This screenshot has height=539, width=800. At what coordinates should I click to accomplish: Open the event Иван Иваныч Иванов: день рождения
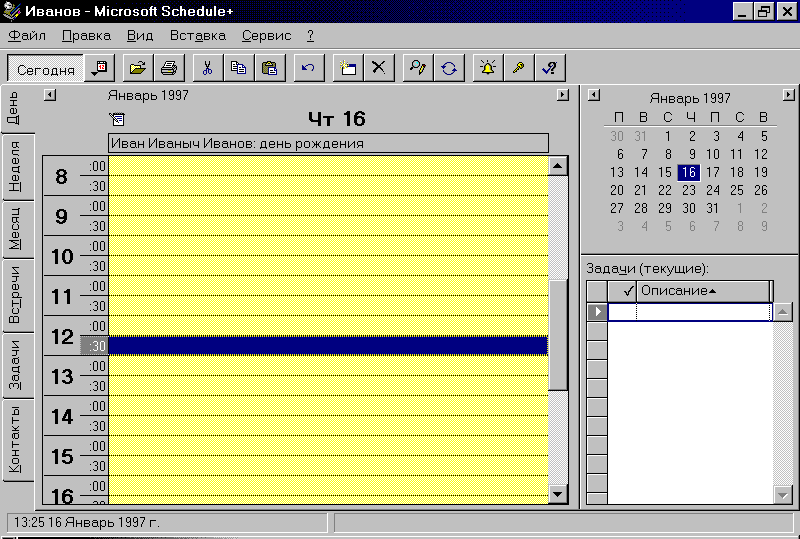(x=329, y=143)
